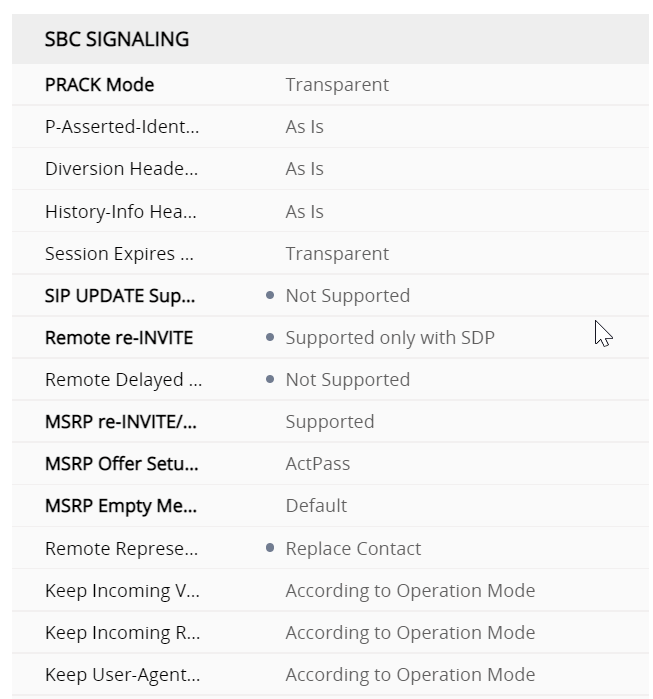The image size is (653, 699).
Task: Open the Keep Incoming R... Operation Mode value
Action: pos(410,633)
